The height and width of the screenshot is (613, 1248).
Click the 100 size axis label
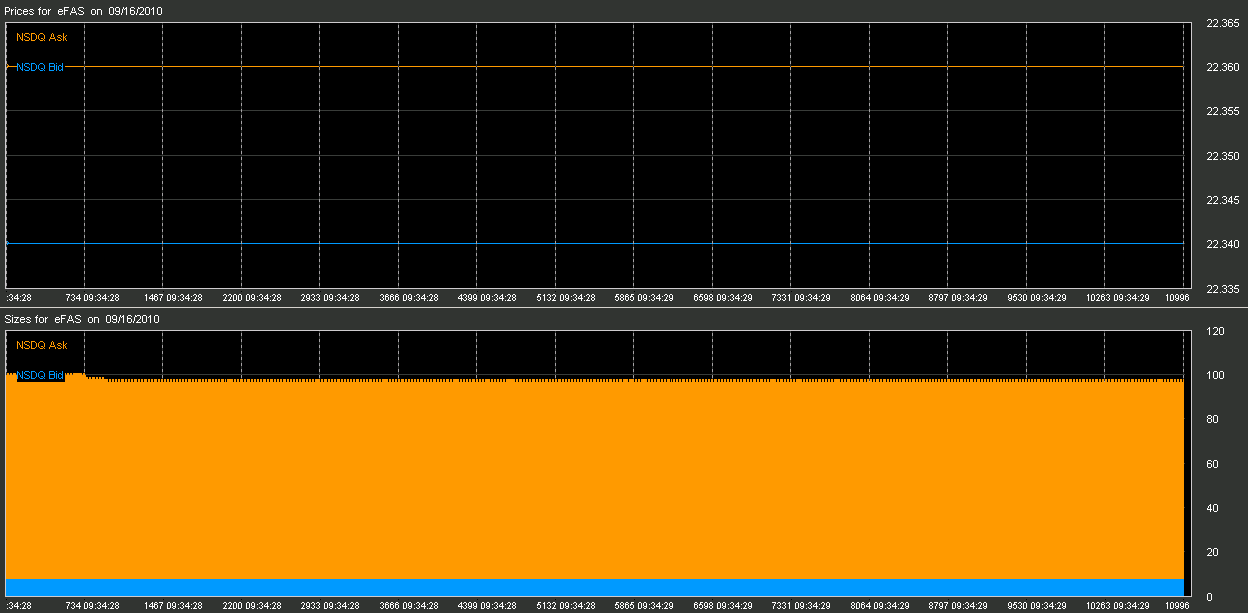coord(1216,376)
